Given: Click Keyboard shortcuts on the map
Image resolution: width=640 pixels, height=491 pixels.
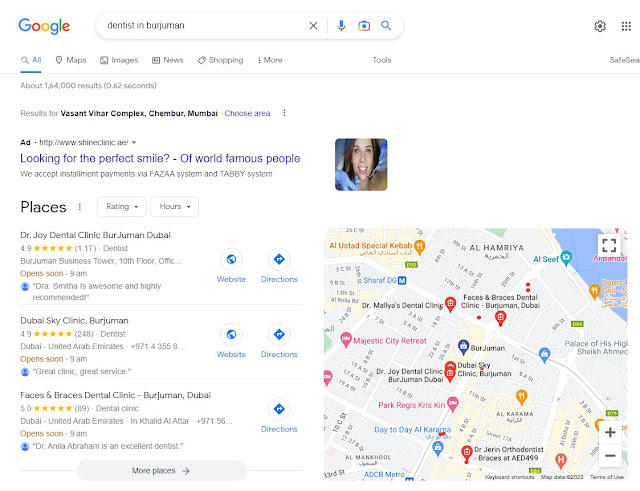Looking at the screenshot, I should point(509,477).
